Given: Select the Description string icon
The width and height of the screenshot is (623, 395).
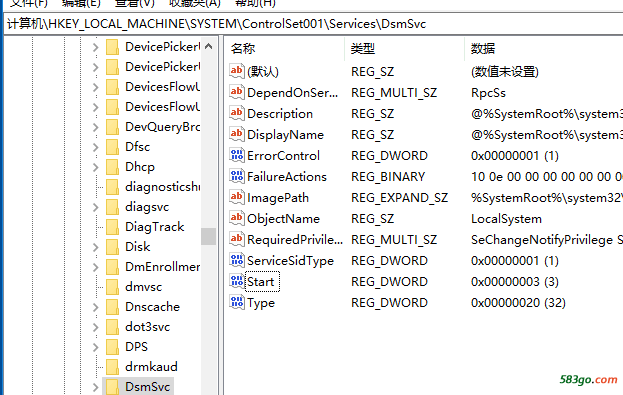Looking at the screenshot, I should point(237,114).
